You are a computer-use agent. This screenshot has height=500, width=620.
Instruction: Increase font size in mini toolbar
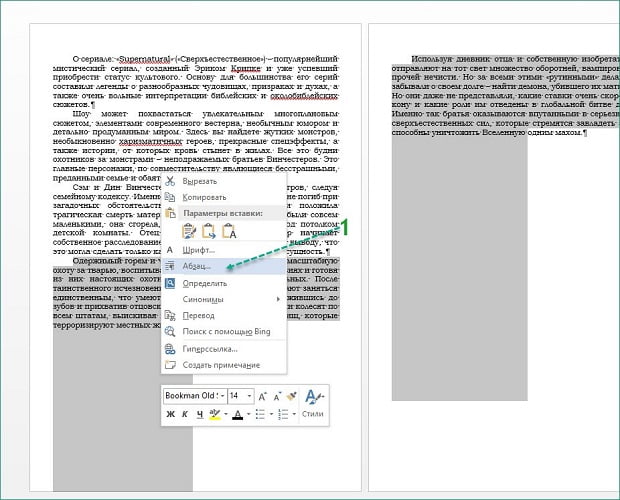point(262,396)
